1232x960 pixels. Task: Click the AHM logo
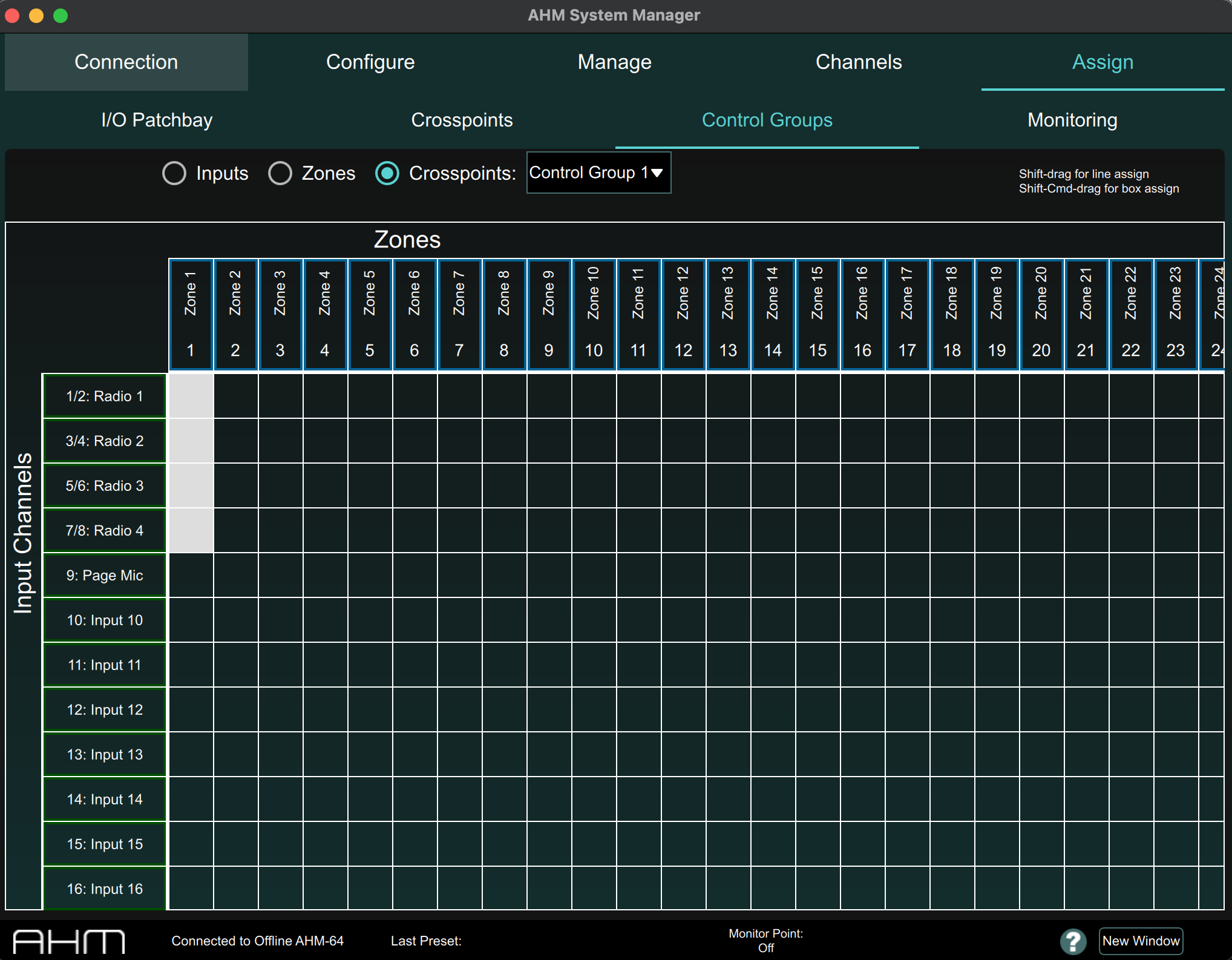pyautogui.click(x=69, y=942)
